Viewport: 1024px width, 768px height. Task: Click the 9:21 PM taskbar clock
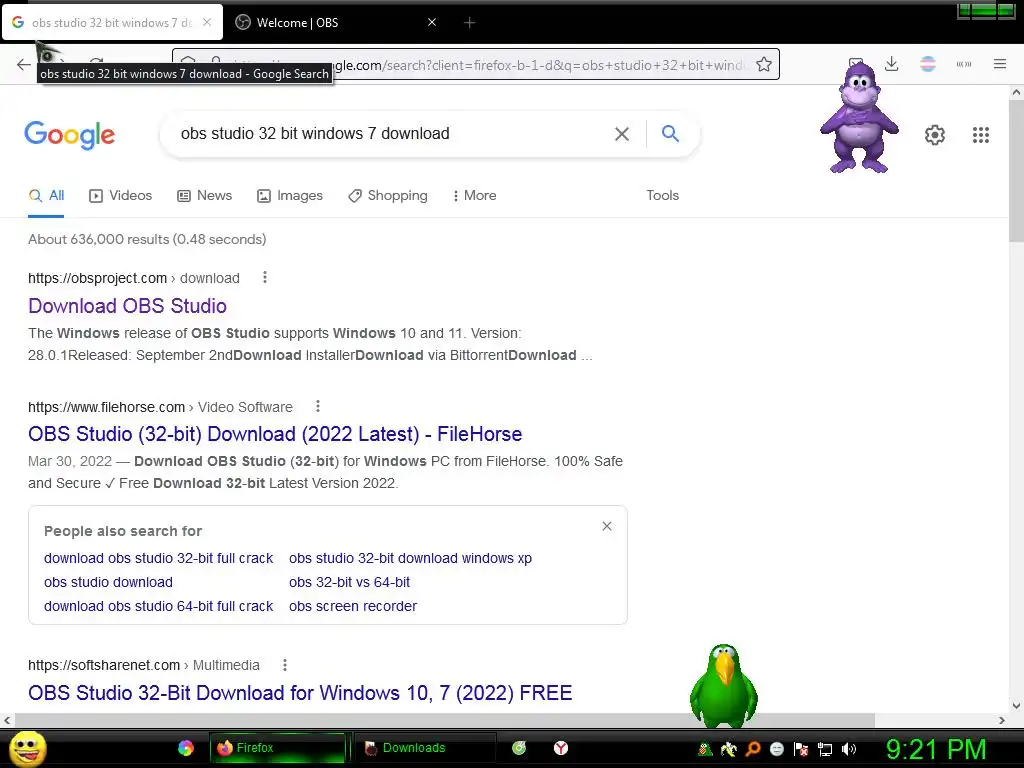click(x=935, y=749)
